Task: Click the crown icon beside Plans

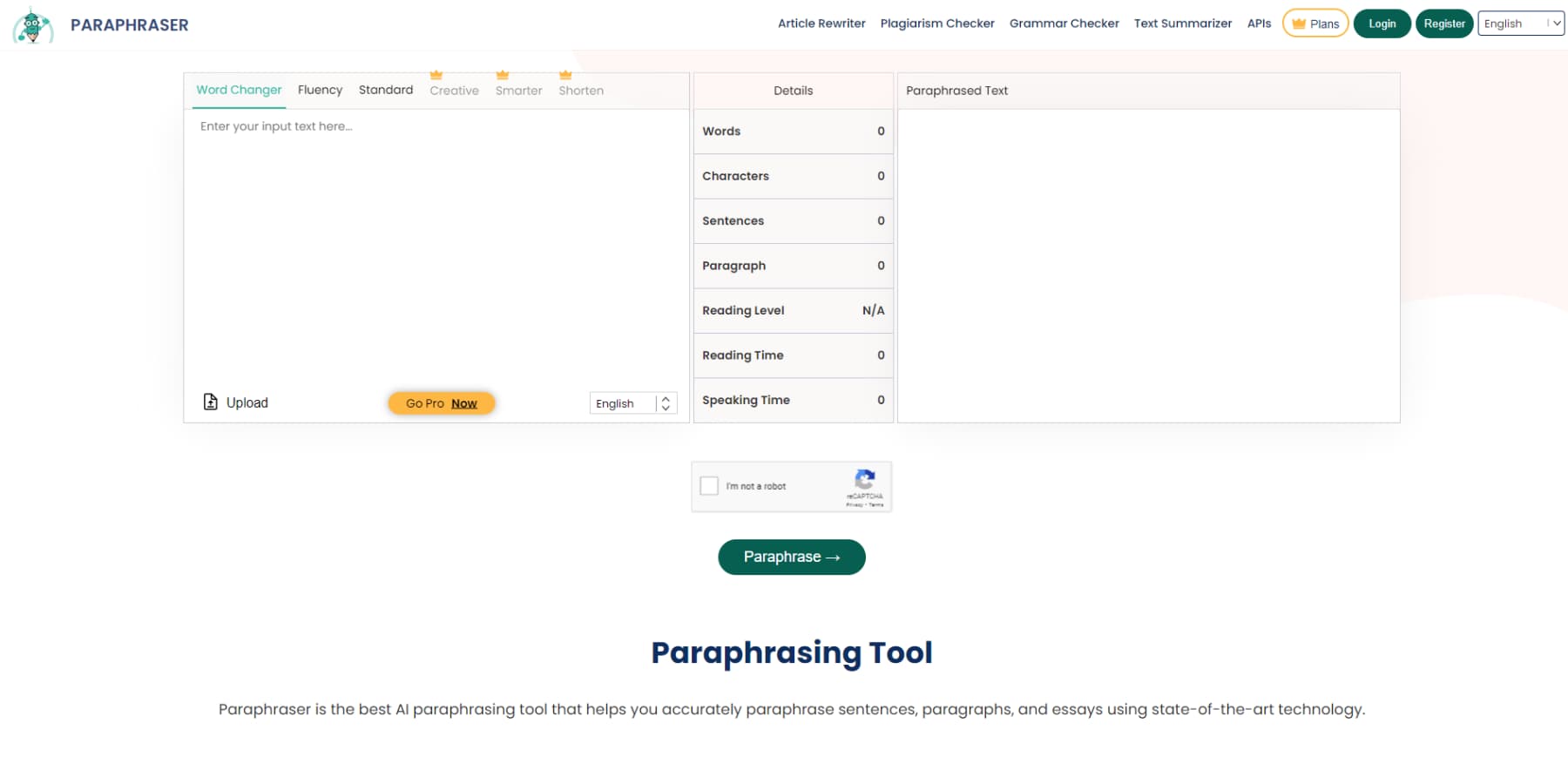Action: (x=1298, y=24)
